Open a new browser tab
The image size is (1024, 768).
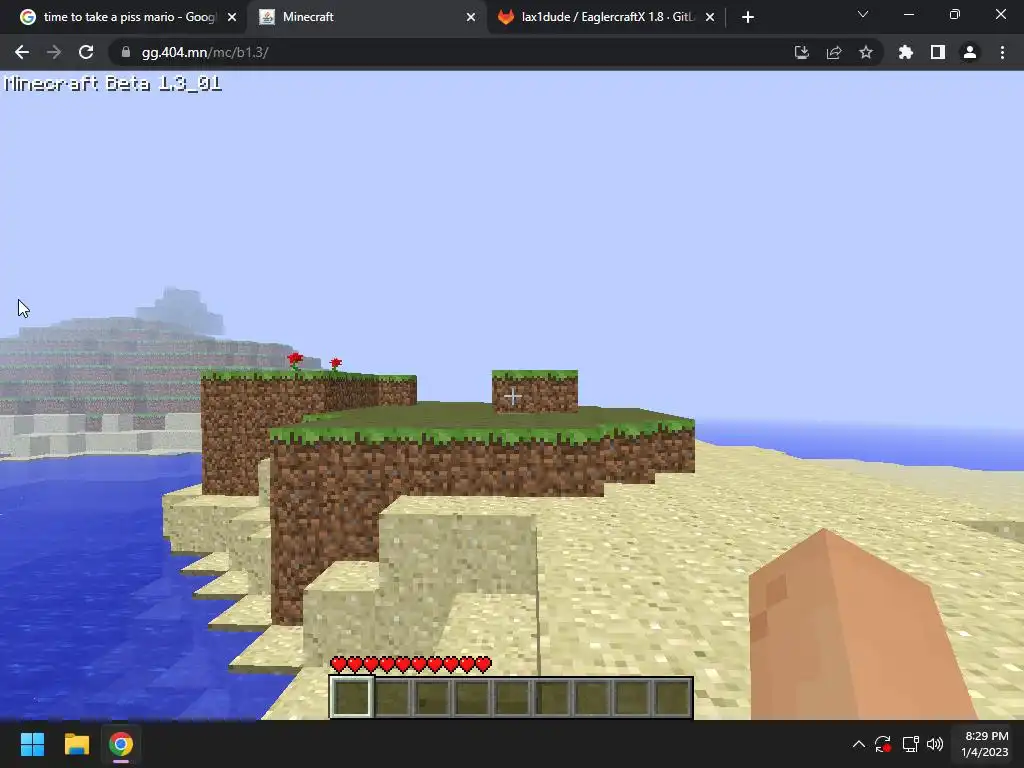[748, 17]
